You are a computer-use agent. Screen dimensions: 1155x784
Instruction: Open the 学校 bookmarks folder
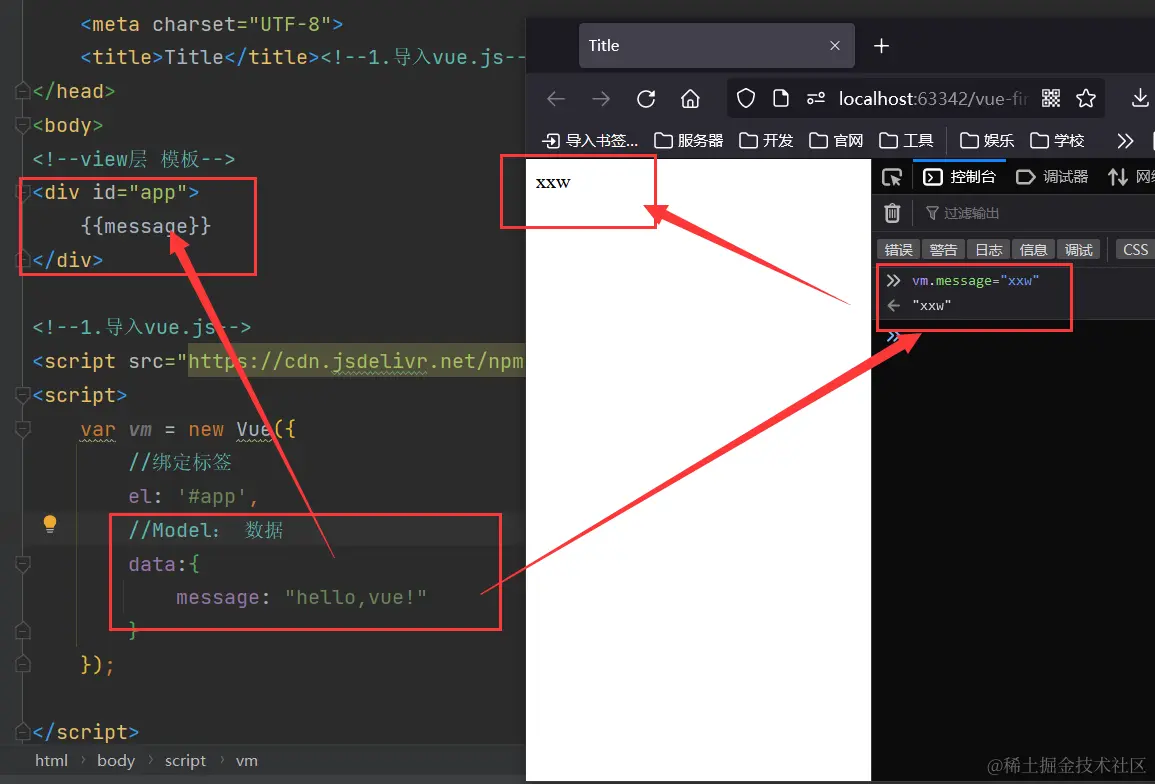1057,140
